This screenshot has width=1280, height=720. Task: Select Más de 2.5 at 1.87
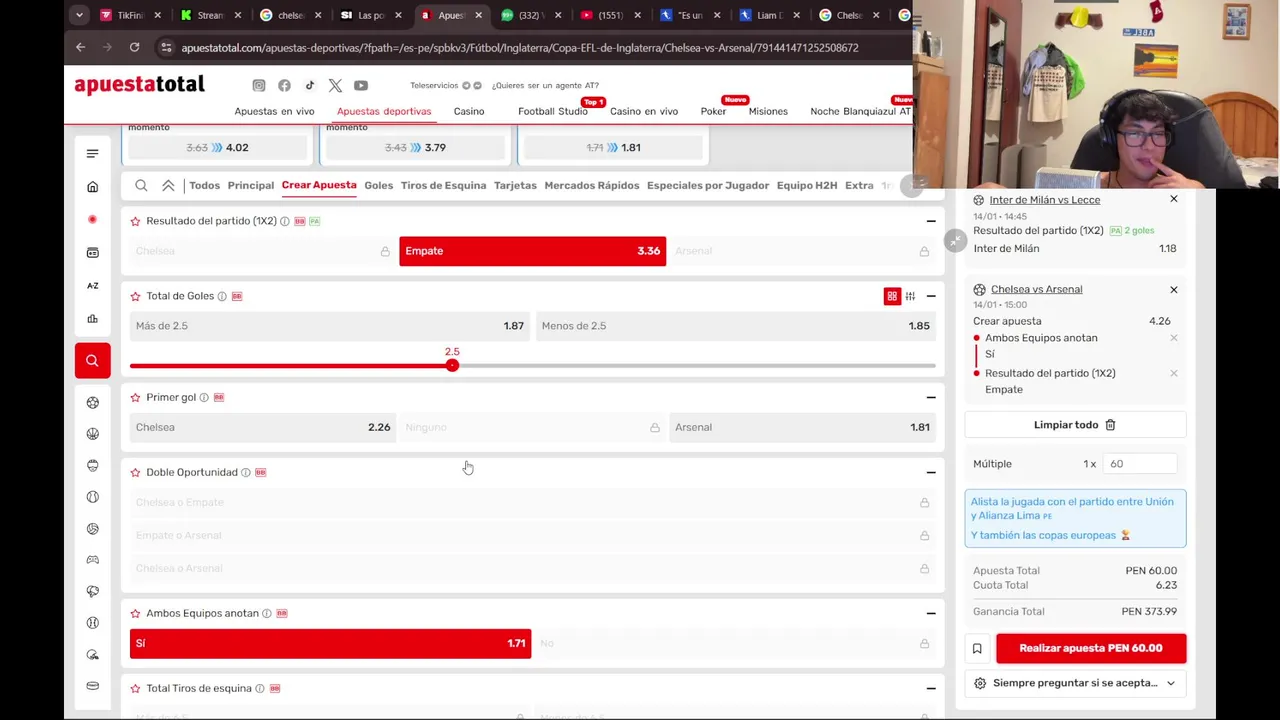tap(330, 326)
